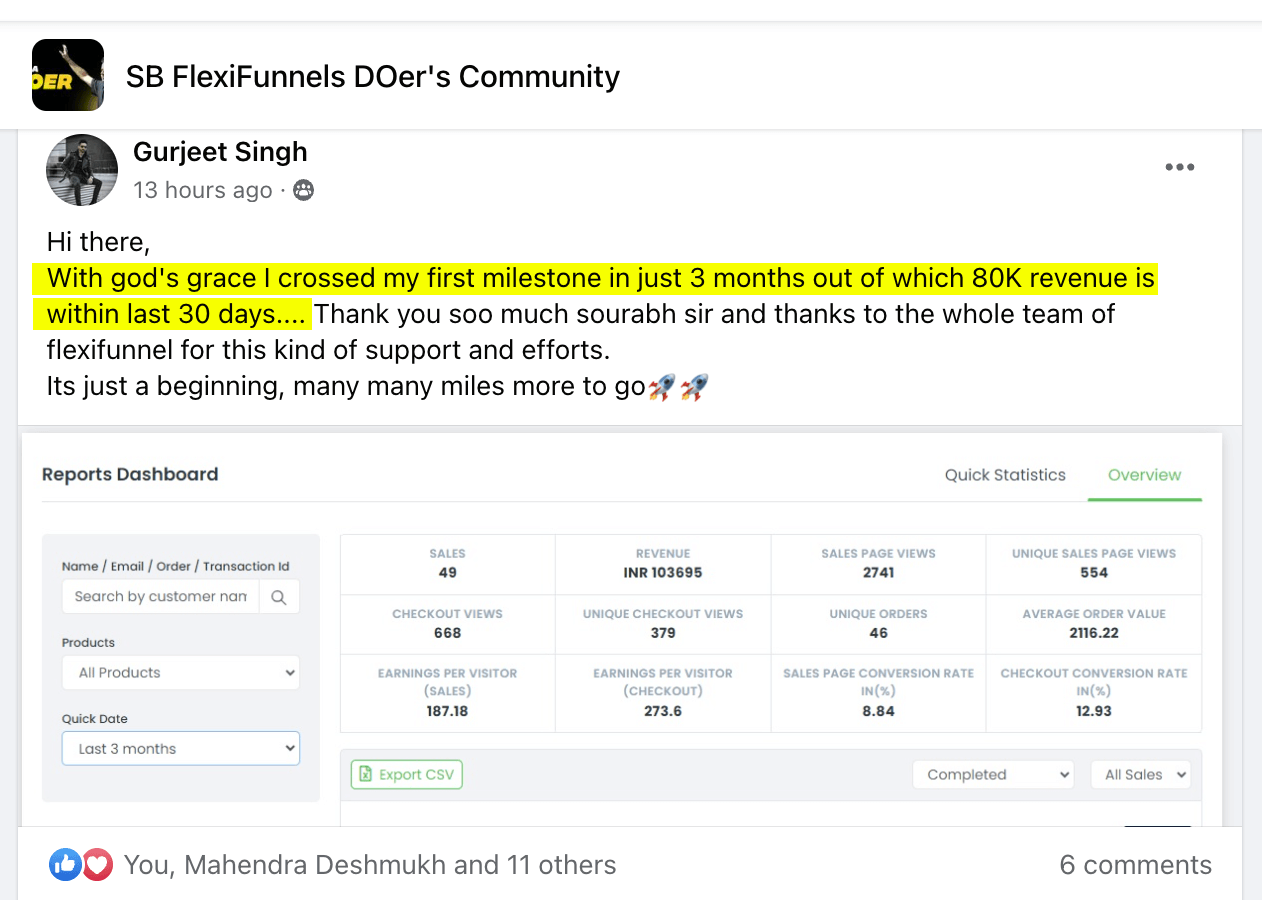
Task: Click the blue thumbs-up reaction icon
Action: coord(65,865)
